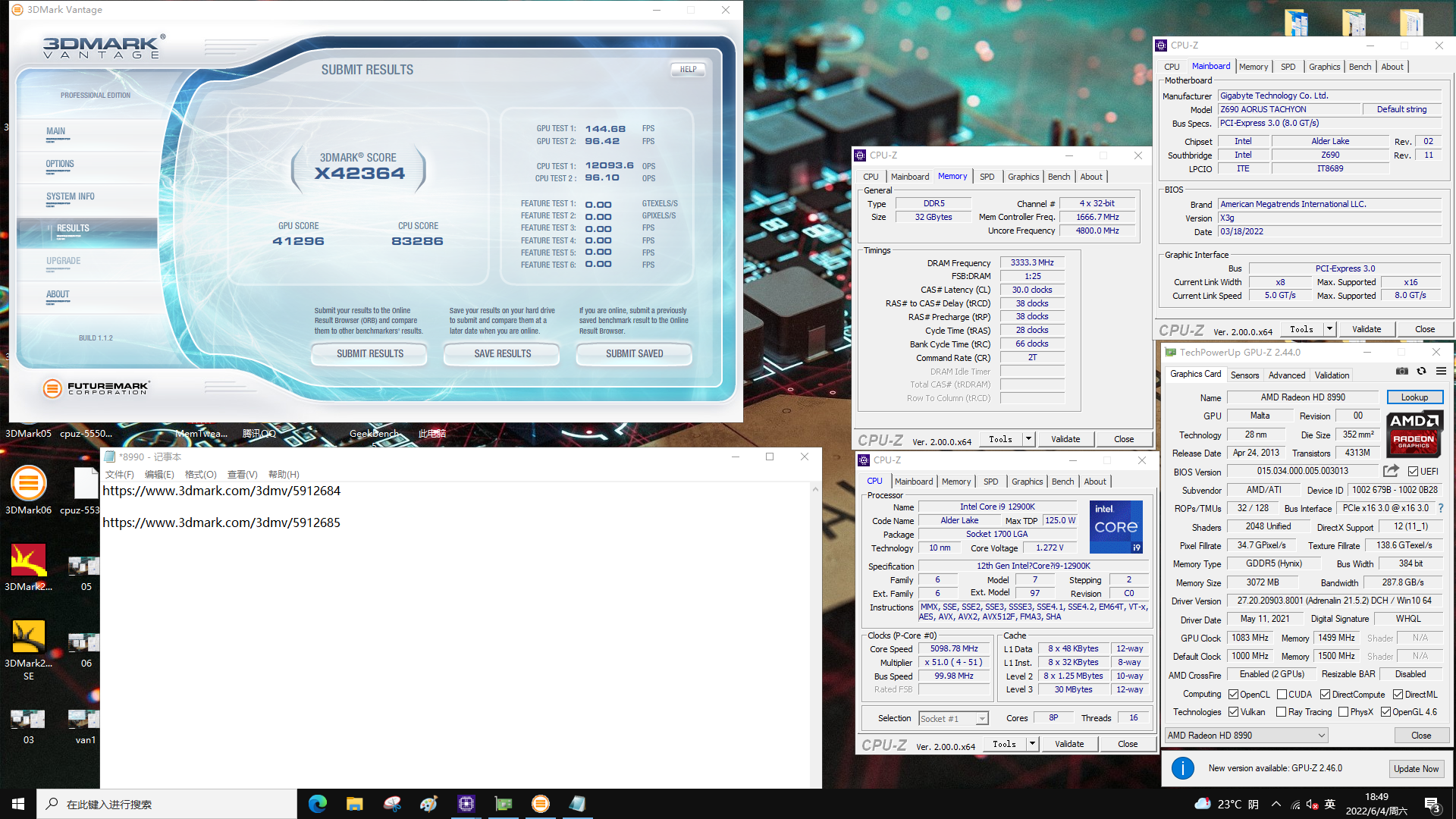
Task: Open the GPU-Z hamburger menu
Action: pyautogui.click(x=1441, y=372)
